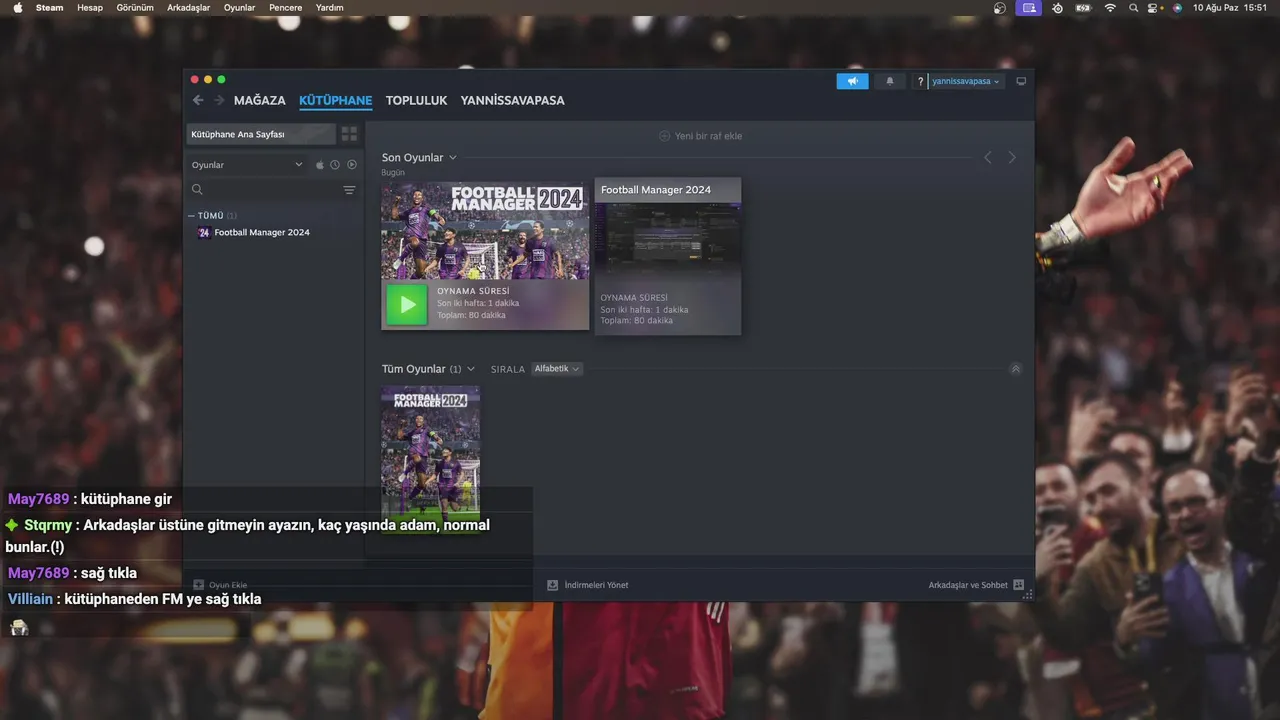Open the yannissavapasa account dropdown
The width and height of the screenshot is (1280, 720).
(x=966, y=81)
